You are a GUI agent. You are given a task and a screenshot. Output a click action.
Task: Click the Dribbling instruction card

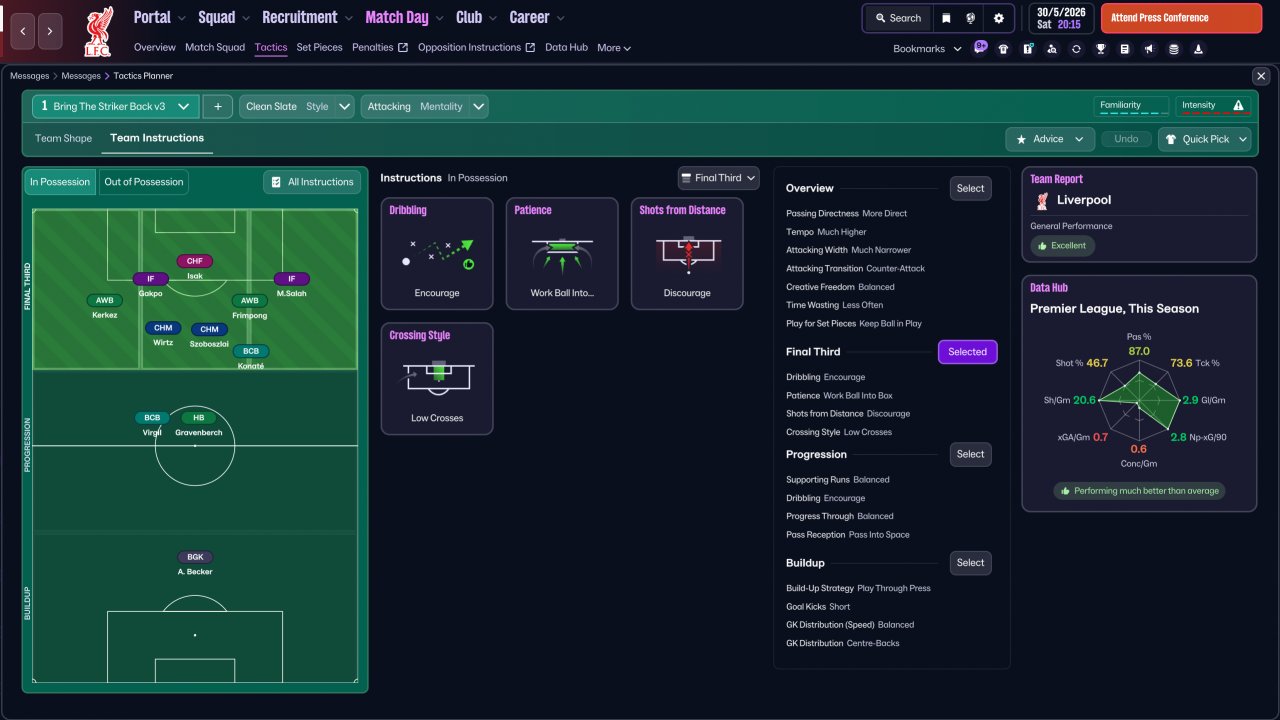click(x=437, y=253)
